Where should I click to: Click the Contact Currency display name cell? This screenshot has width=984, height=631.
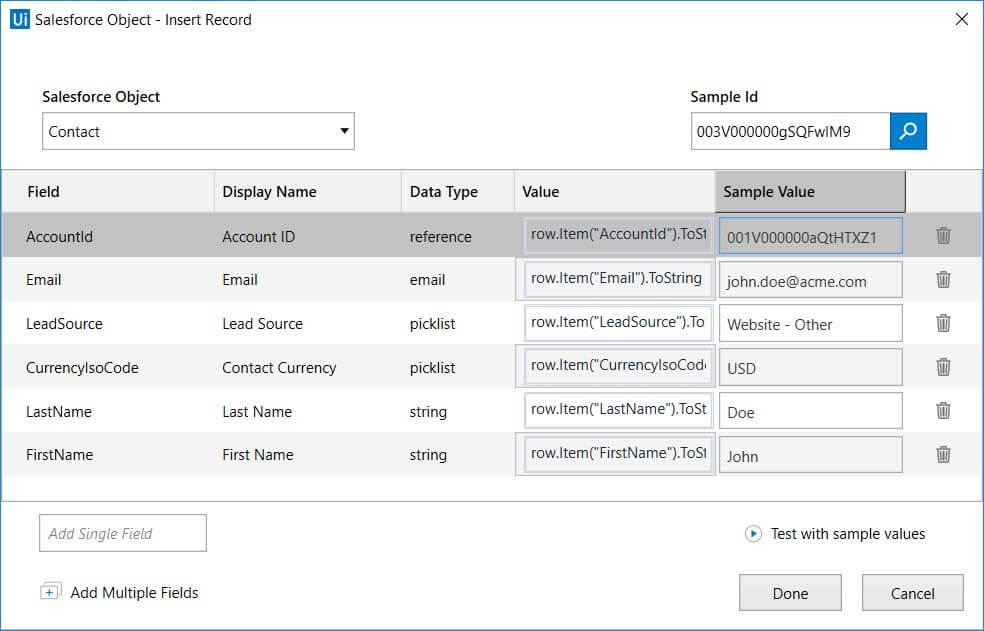[279, 368]
